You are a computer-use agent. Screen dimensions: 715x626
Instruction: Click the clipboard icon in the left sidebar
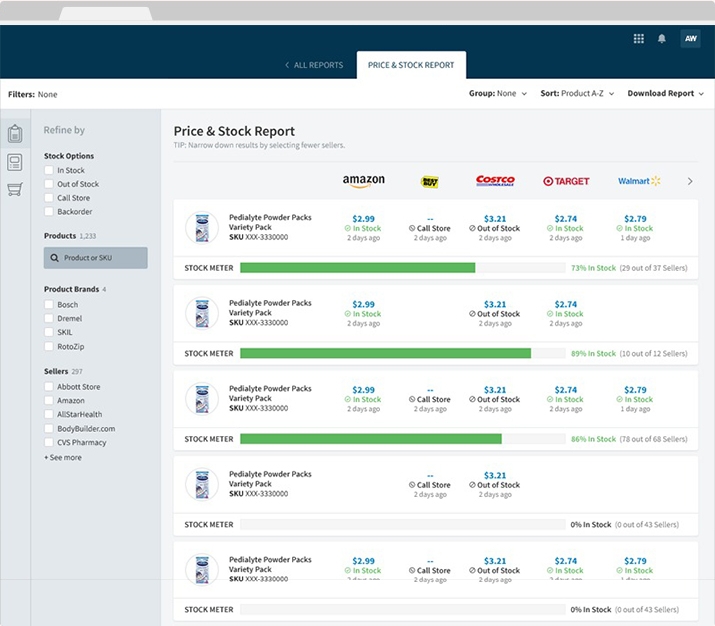(15, 134)
